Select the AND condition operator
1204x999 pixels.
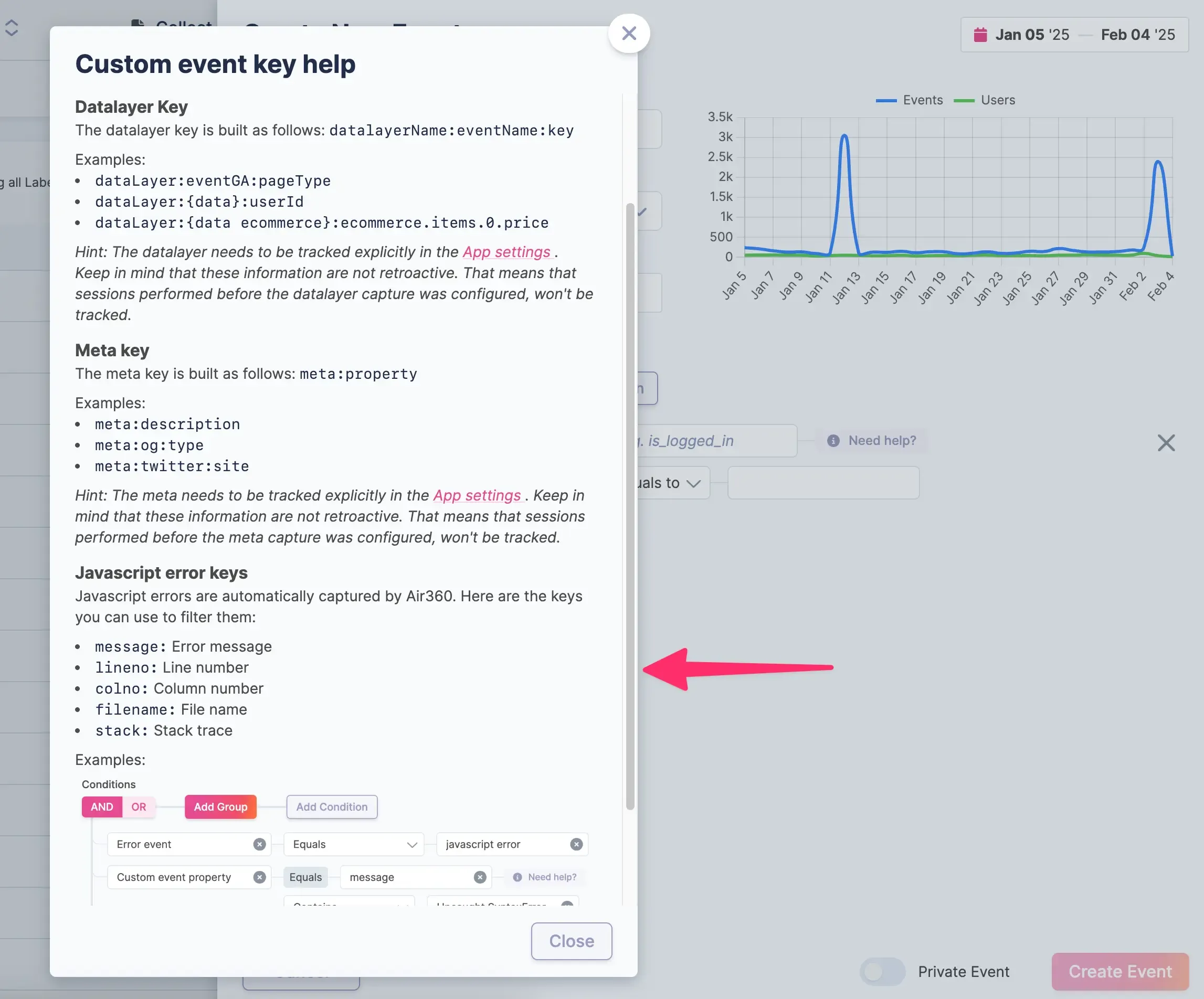click(x=102, y=806)
